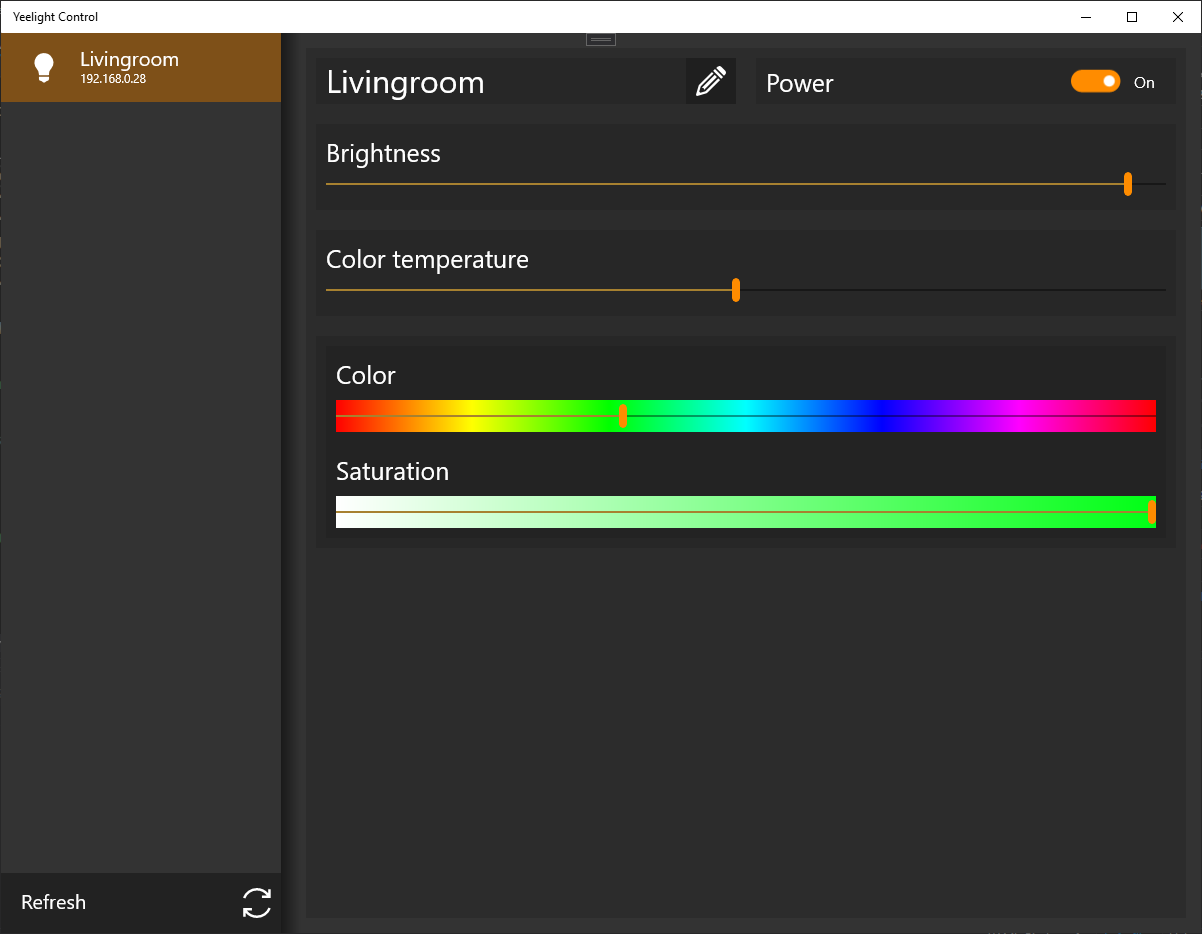Click the Refresh button label

[53, 902]
